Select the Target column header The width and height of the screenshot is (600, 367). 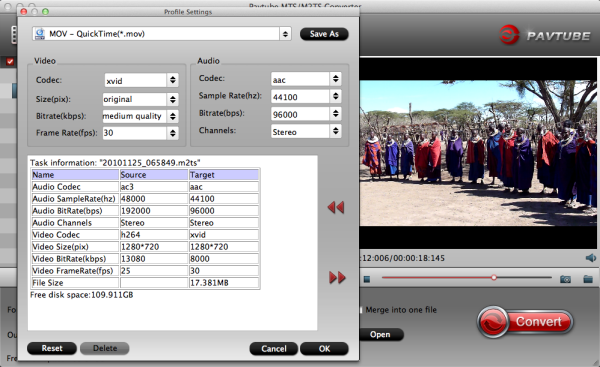224,175
